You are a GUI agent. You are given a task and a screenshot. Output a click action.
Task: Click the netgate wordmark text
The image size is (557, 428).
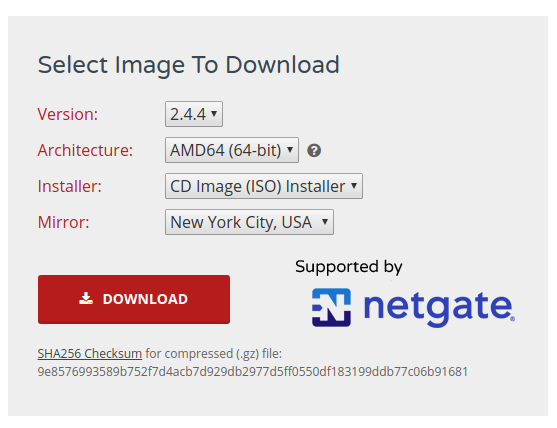(x=439, y=308)
